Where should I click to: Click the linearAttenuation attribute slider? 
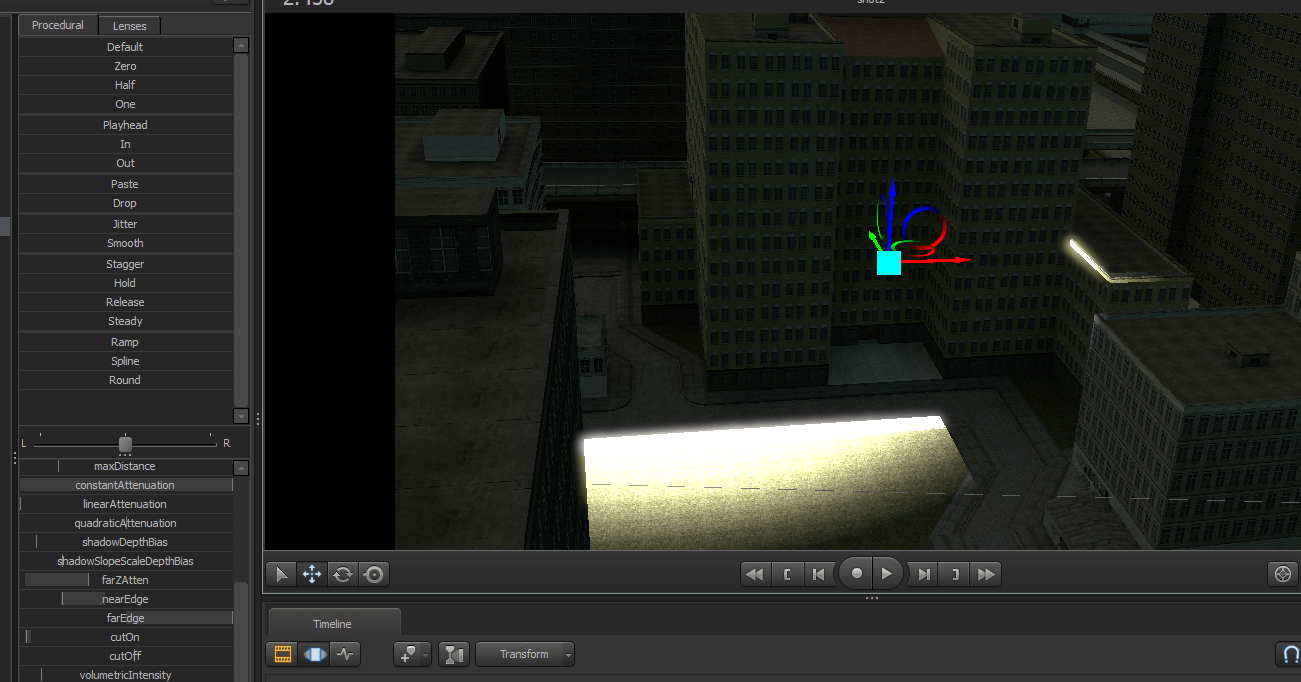pos(126,504)
